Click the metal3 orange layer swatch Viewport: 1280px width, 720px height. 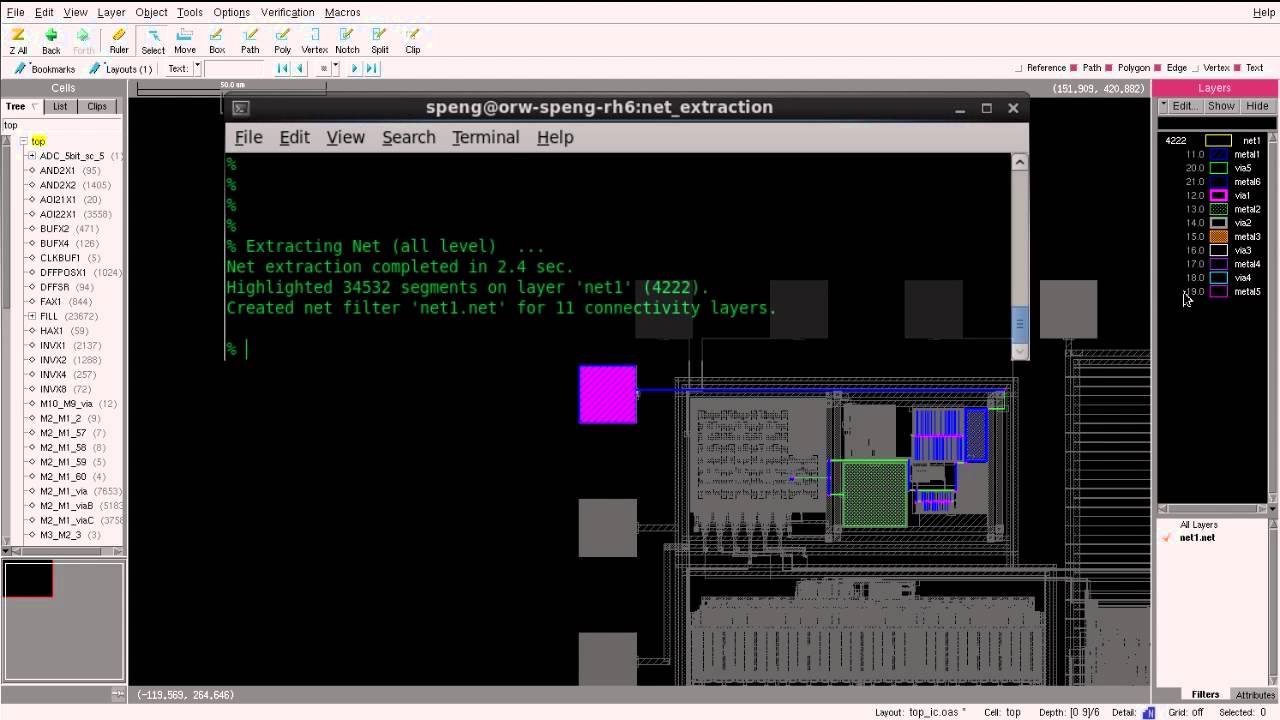[1218, 237]
